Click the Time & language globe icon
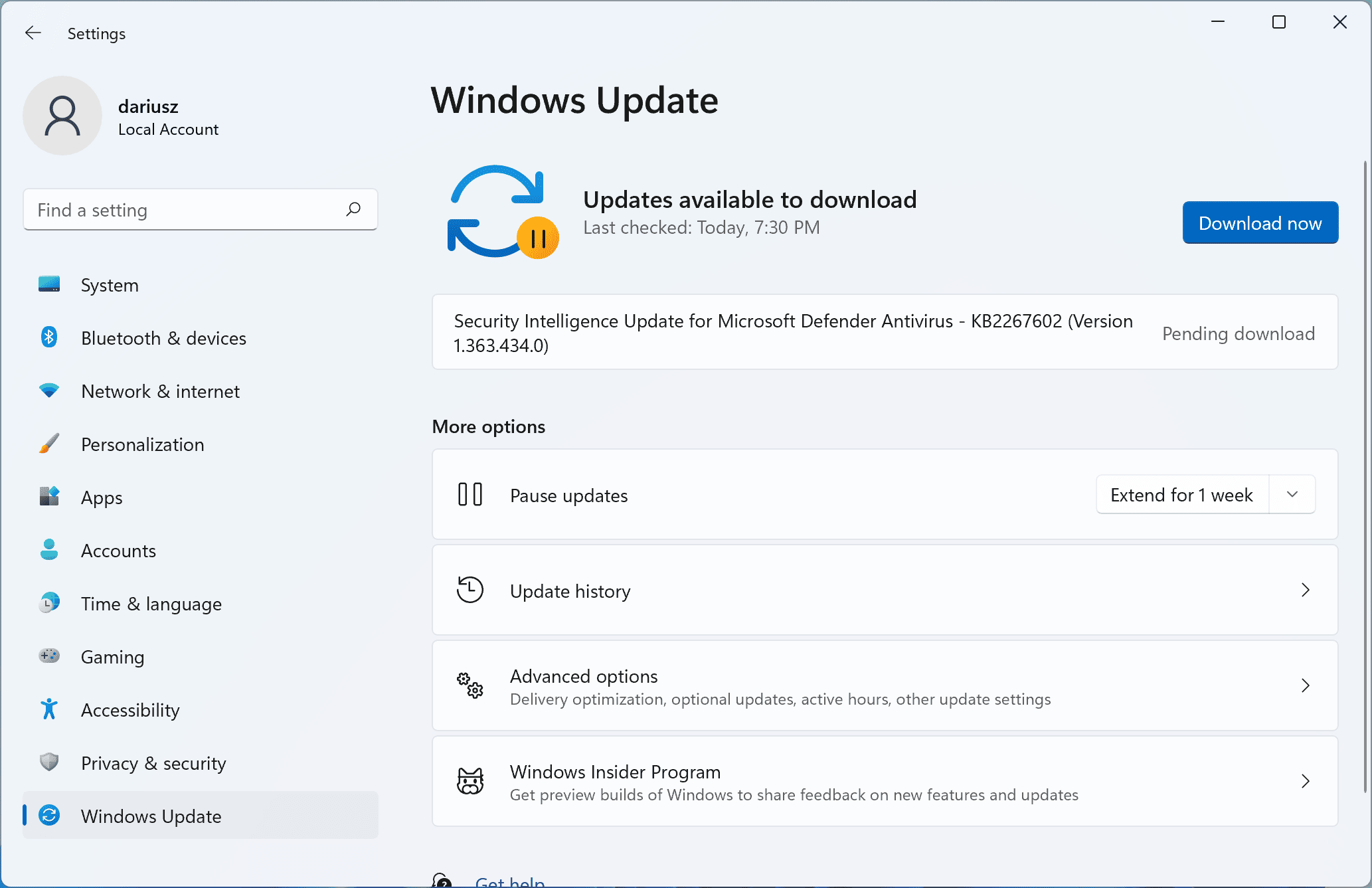 tap(49, 603)
